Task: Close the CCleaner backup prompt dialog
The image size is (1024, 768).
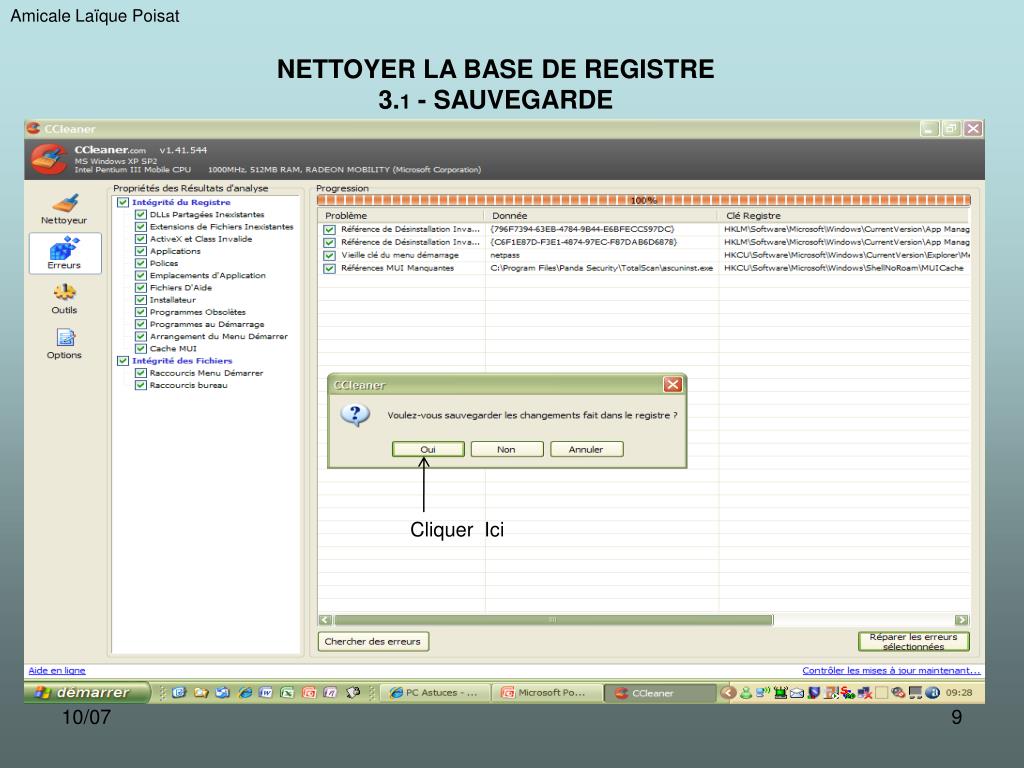Action: click(x=673, y=385)
